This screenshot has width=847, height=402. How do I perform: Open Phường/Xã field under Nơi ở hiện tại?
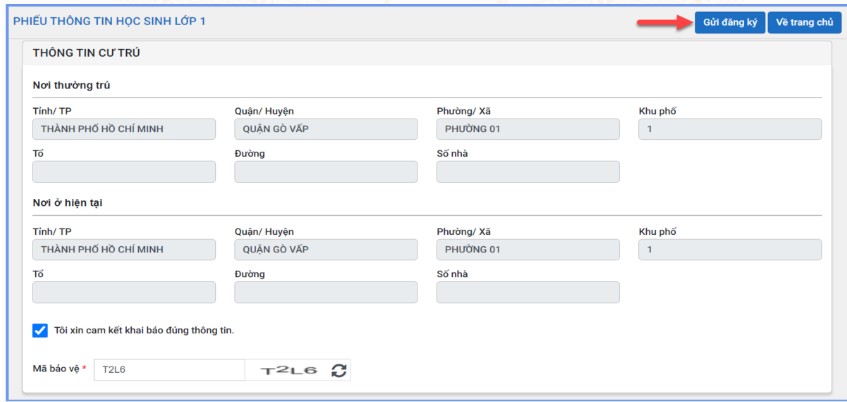tap(528, 249)
